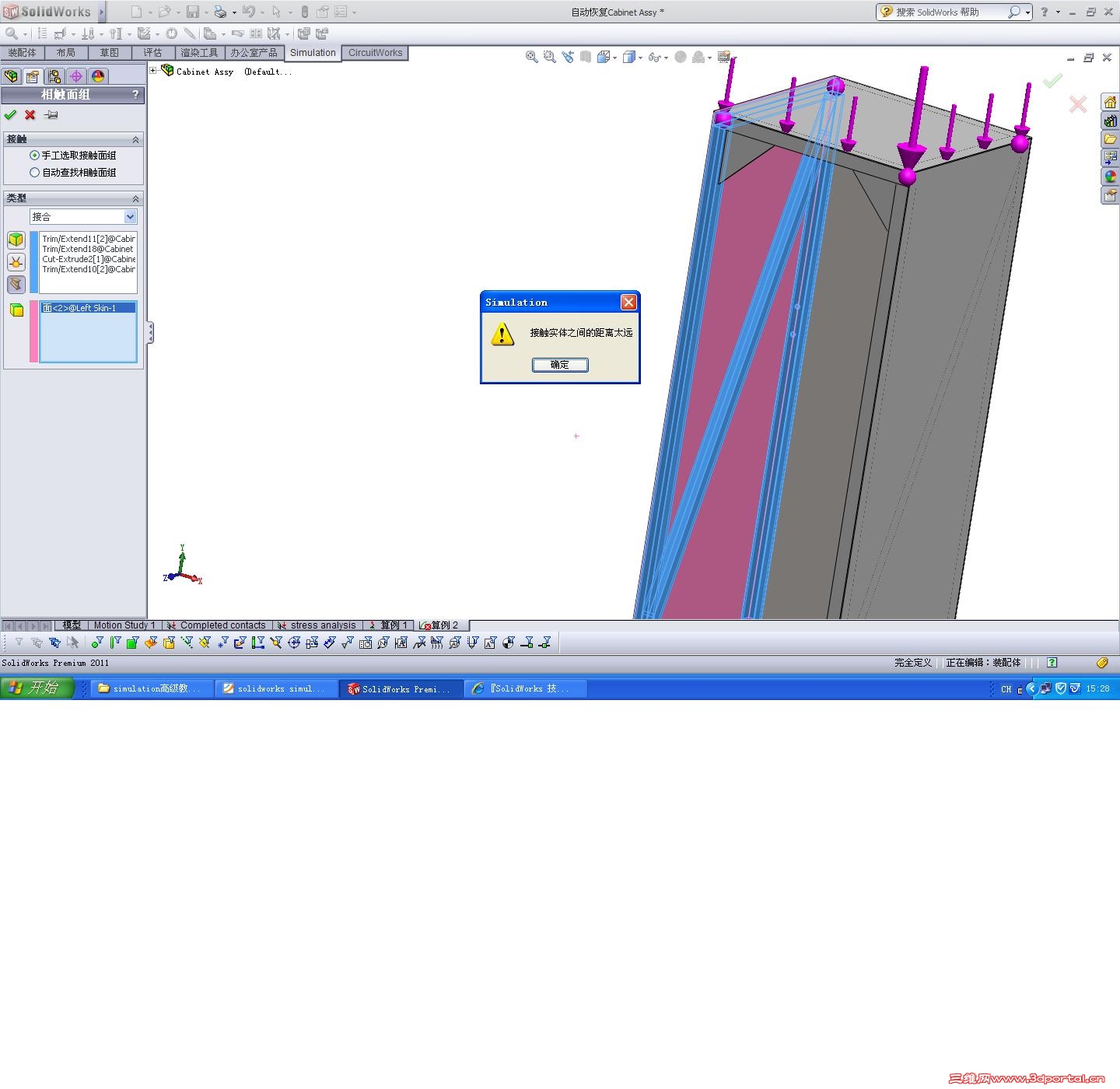Screen dimensions: 1120x1089
Task: Switch to 『SolidWorks 技 browser taskbar item
Action: [x=527, y=688]
